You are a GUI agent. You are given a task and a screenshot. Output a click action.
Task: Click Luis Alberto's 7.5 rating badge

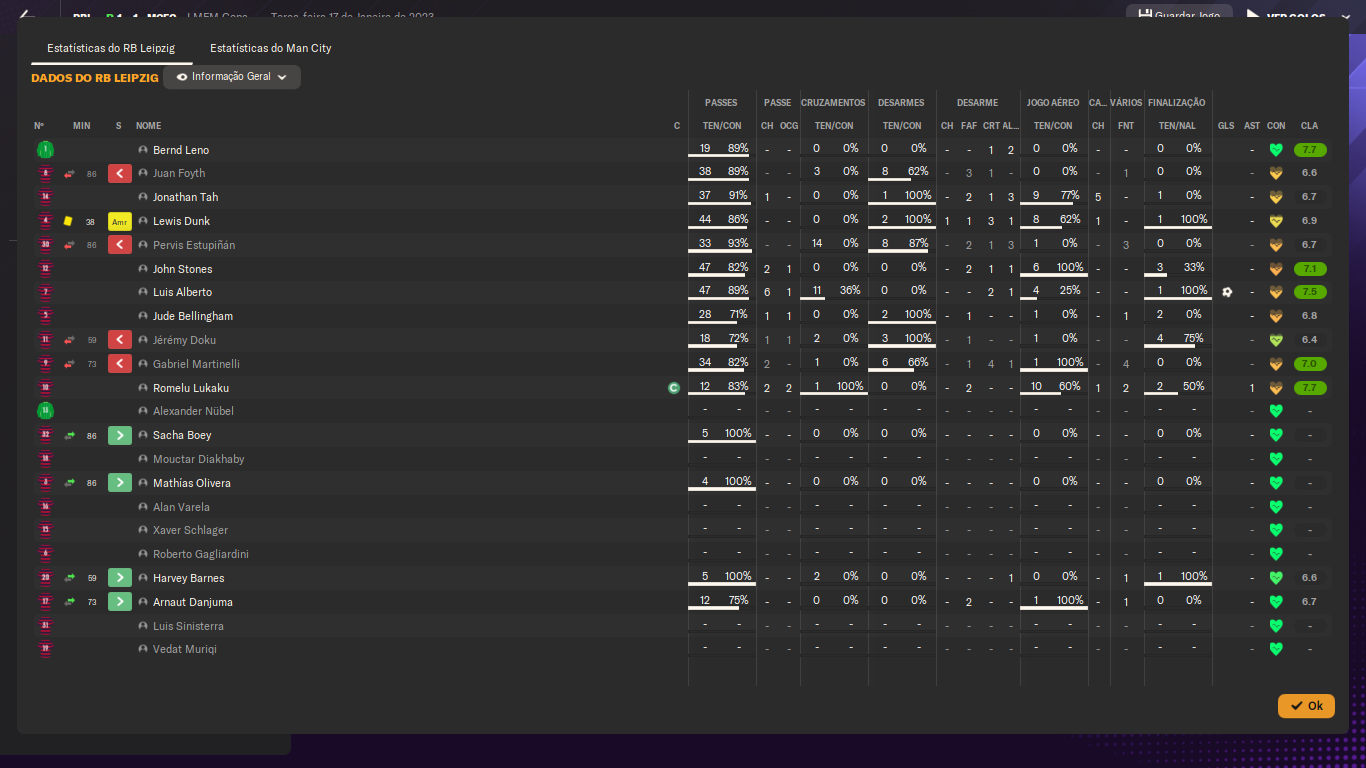(x=1310, y=292)
